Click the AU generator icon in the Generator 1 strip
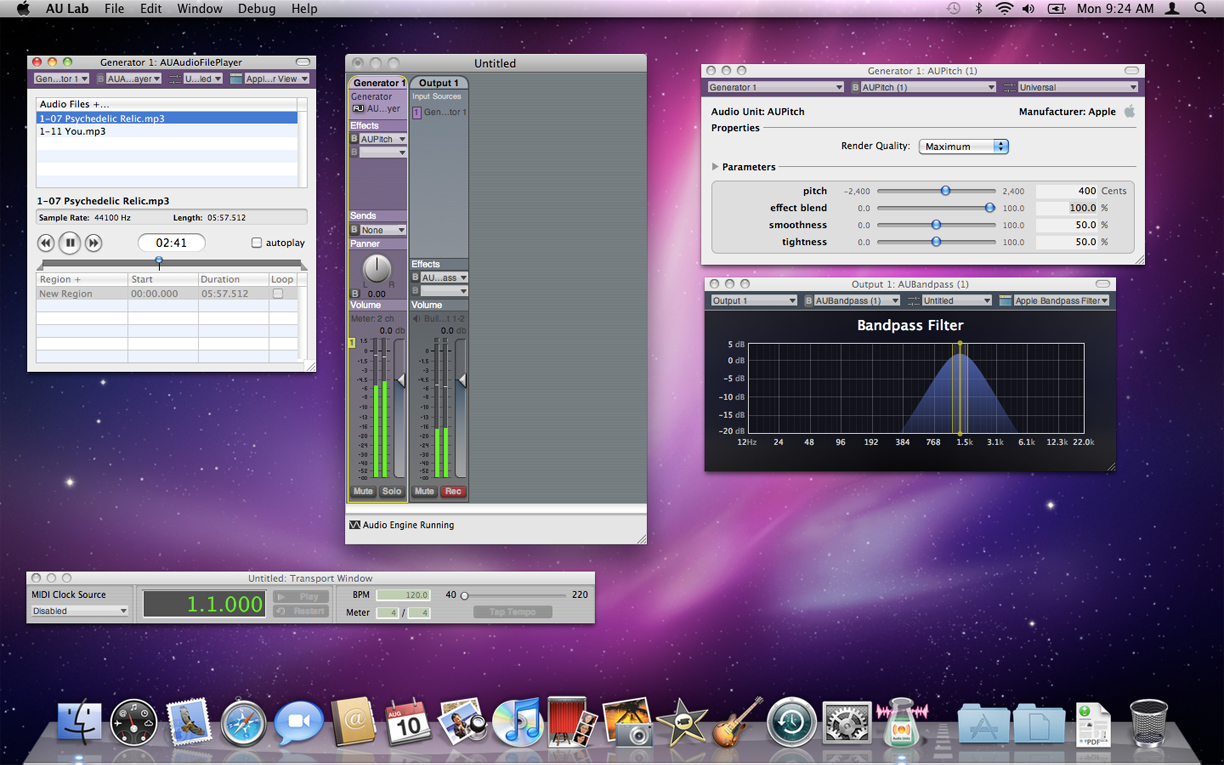 pos(358,109)
